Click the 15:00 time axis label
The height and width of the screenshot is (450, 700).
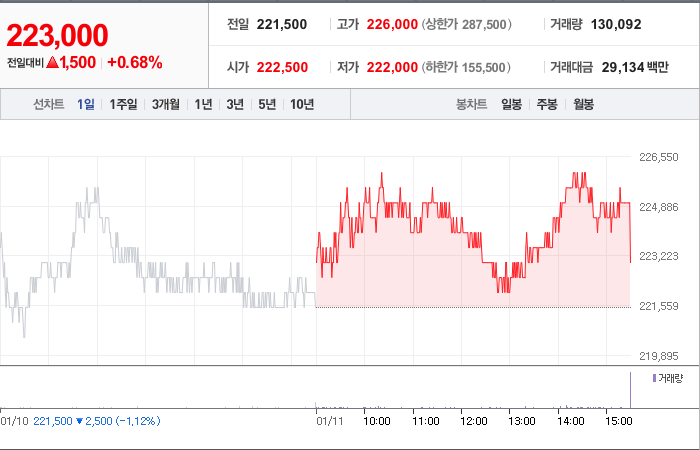coord(619,421)
